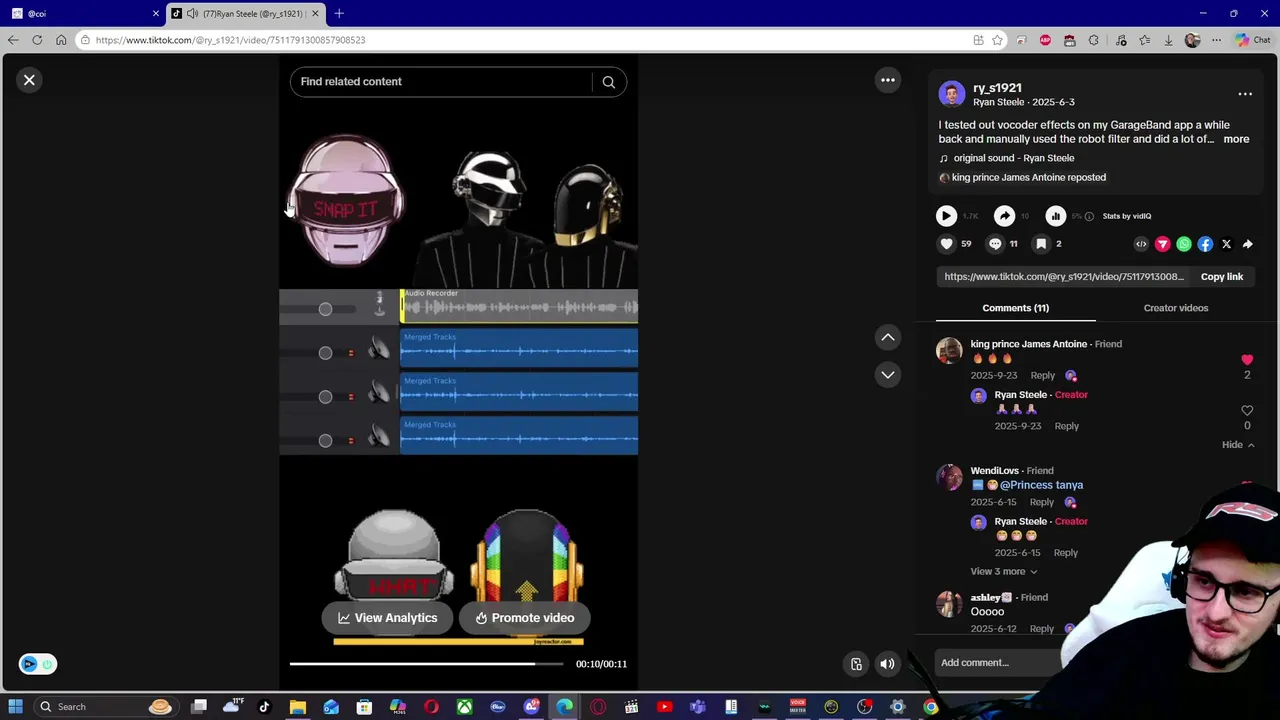Go to the next video with the down arrow

click(887, 374)
